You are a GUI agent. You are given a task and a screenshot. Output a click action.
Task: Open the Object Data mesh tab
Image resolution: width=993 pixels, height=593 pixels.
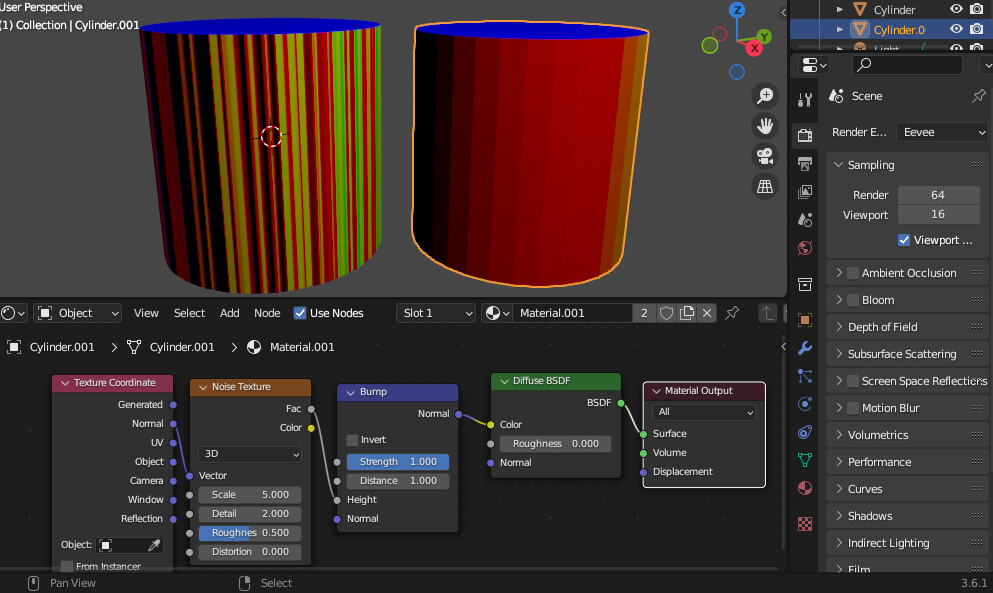point(805,460)
